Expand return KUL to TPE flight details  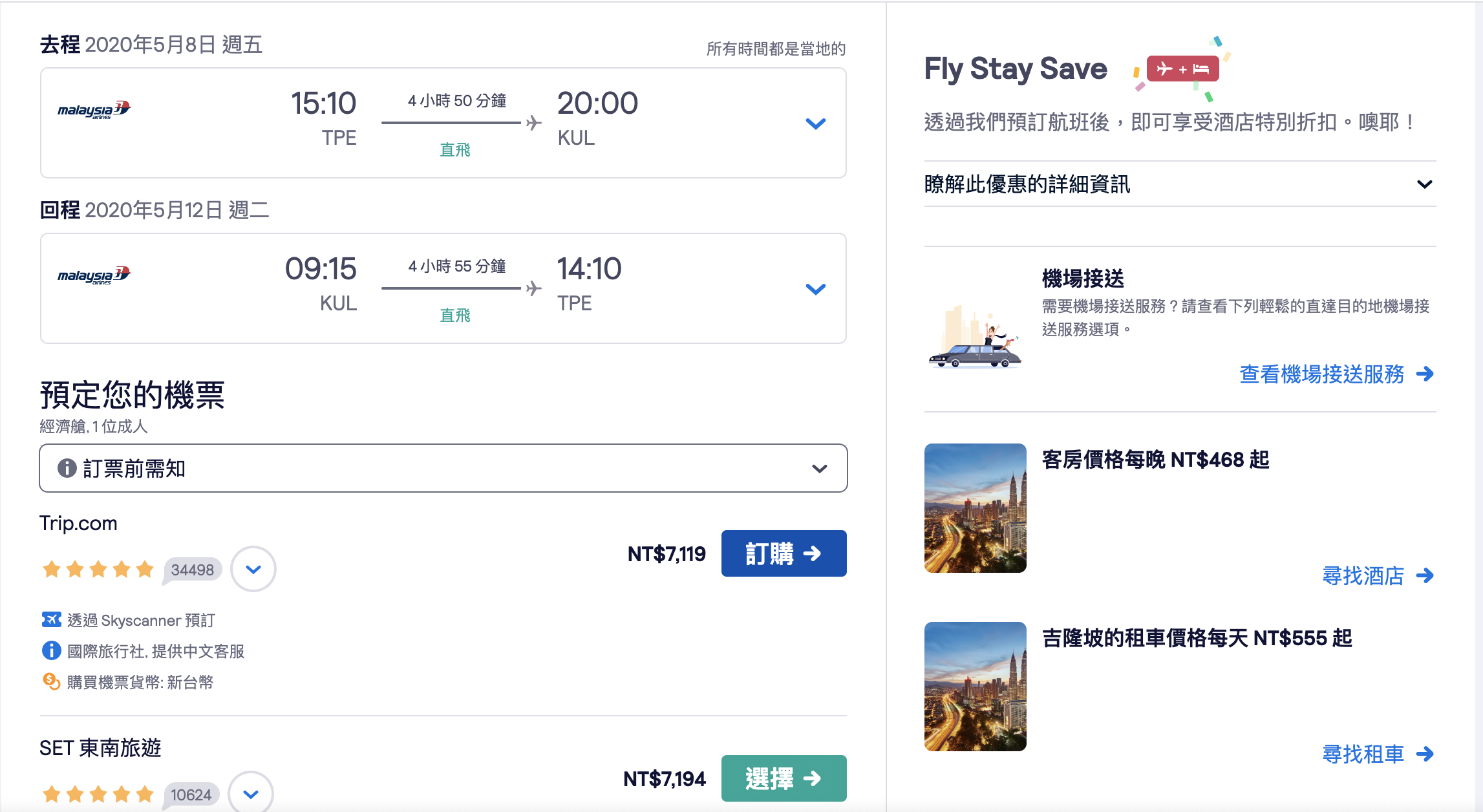815,289
